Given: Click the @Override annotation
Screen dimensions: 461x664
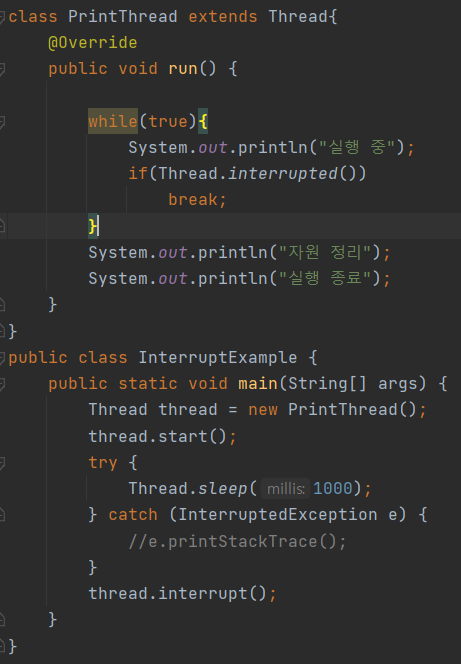Looking at the screenshot, I should click(x=93, y=43).
